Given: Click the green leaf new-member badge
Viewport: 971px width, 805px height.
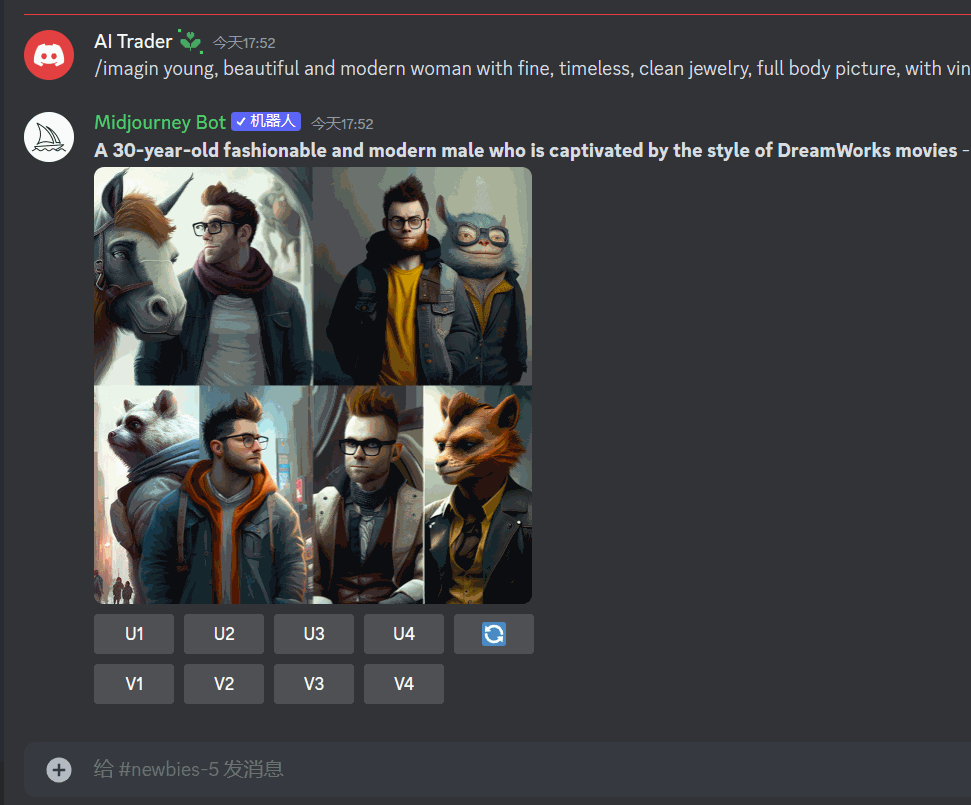Looking at the screenshot, I should (189, 42).
